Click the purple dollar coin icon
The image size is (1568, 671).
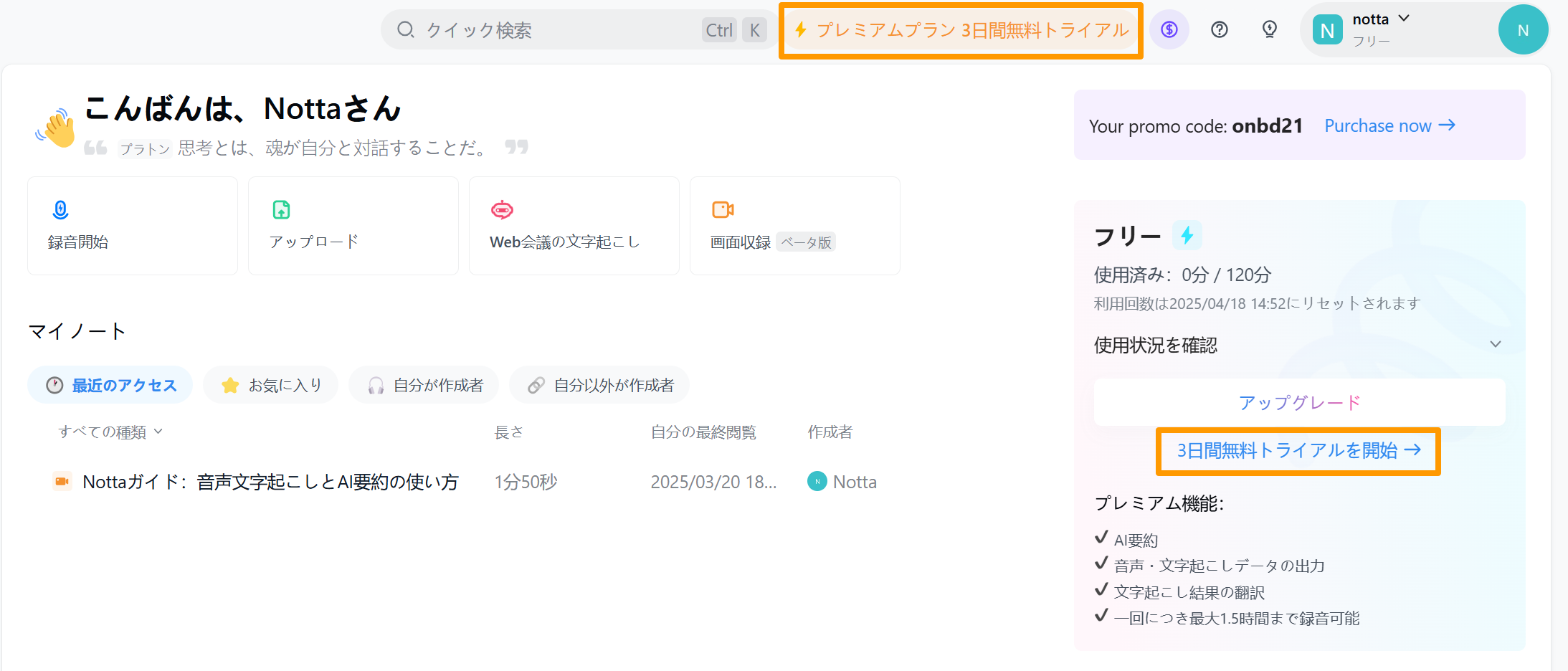coord(1169,29)
